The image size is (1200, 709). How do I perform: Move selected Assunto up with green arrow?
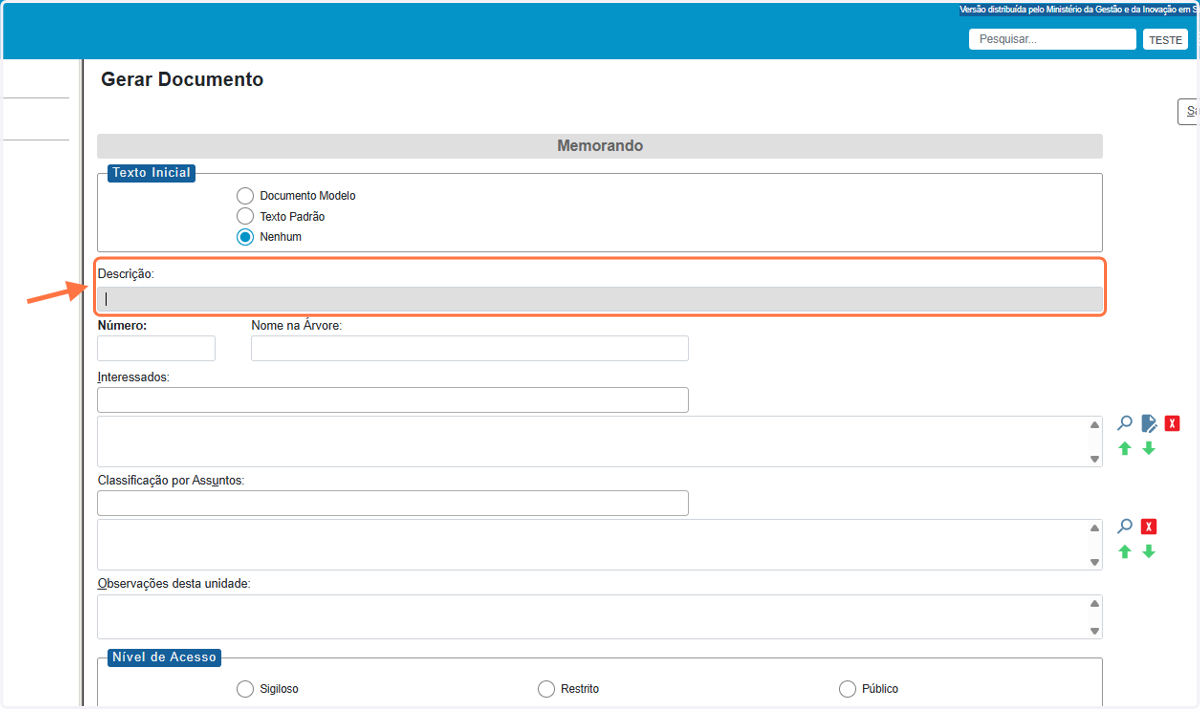click(1125, 551)
